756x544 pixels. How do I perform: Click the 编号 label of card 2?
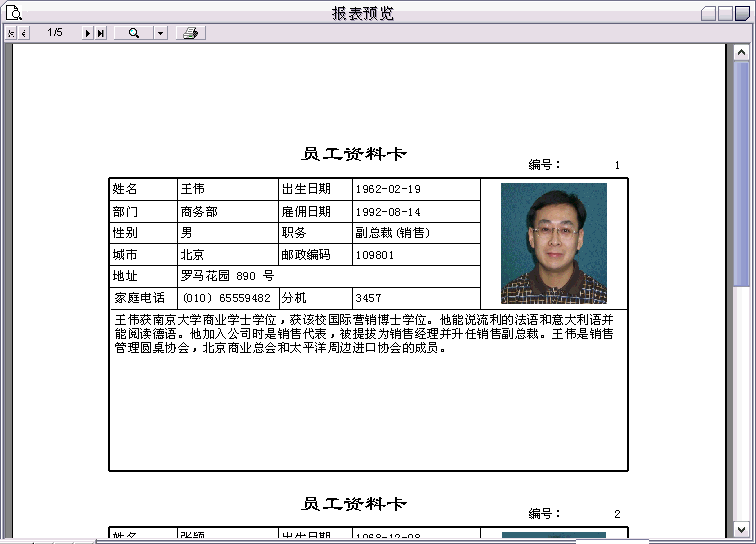click(544, 514)
